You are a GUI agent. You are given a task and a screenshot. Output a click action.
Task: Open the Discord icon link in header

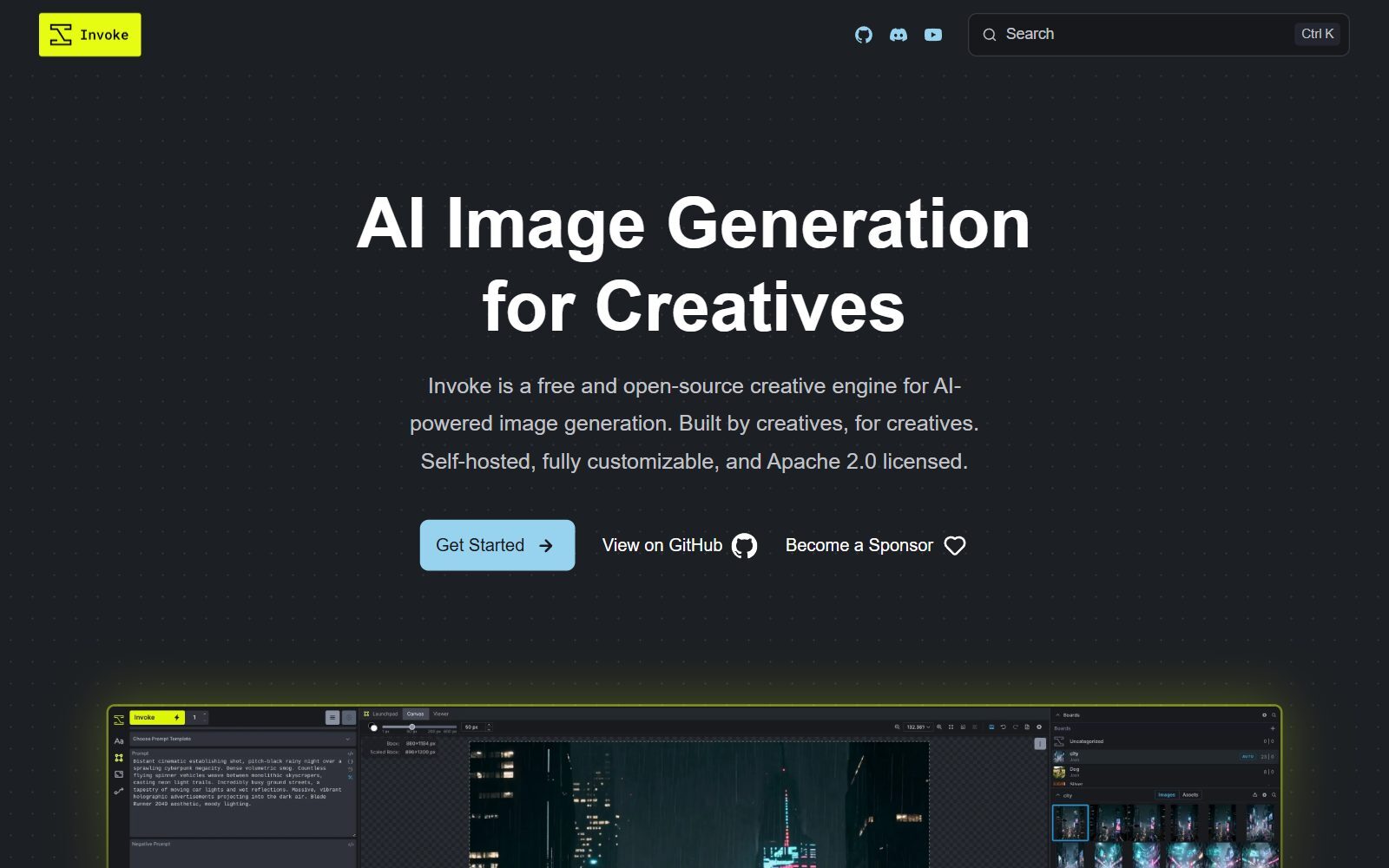(x=899, y=35)
